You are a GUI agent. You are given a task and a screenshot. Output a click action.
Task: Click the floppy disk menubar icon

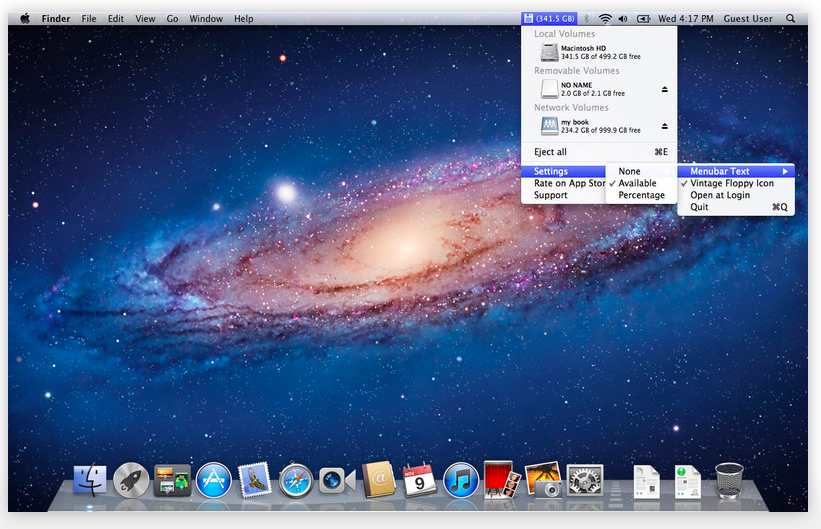click(529, 18)
